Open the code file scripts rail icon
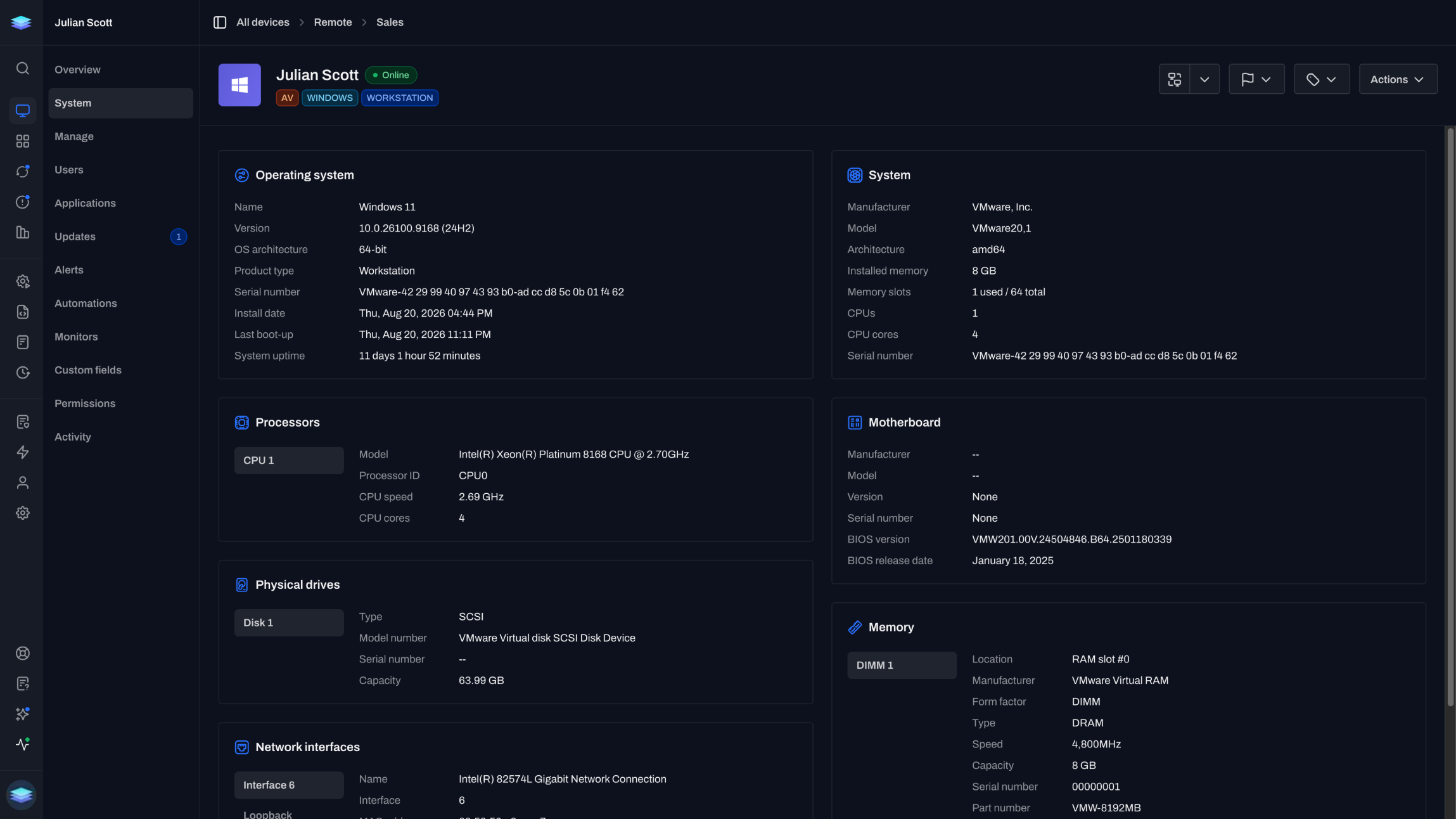The width and height of the screenshot is (1456, 819). 23,312
